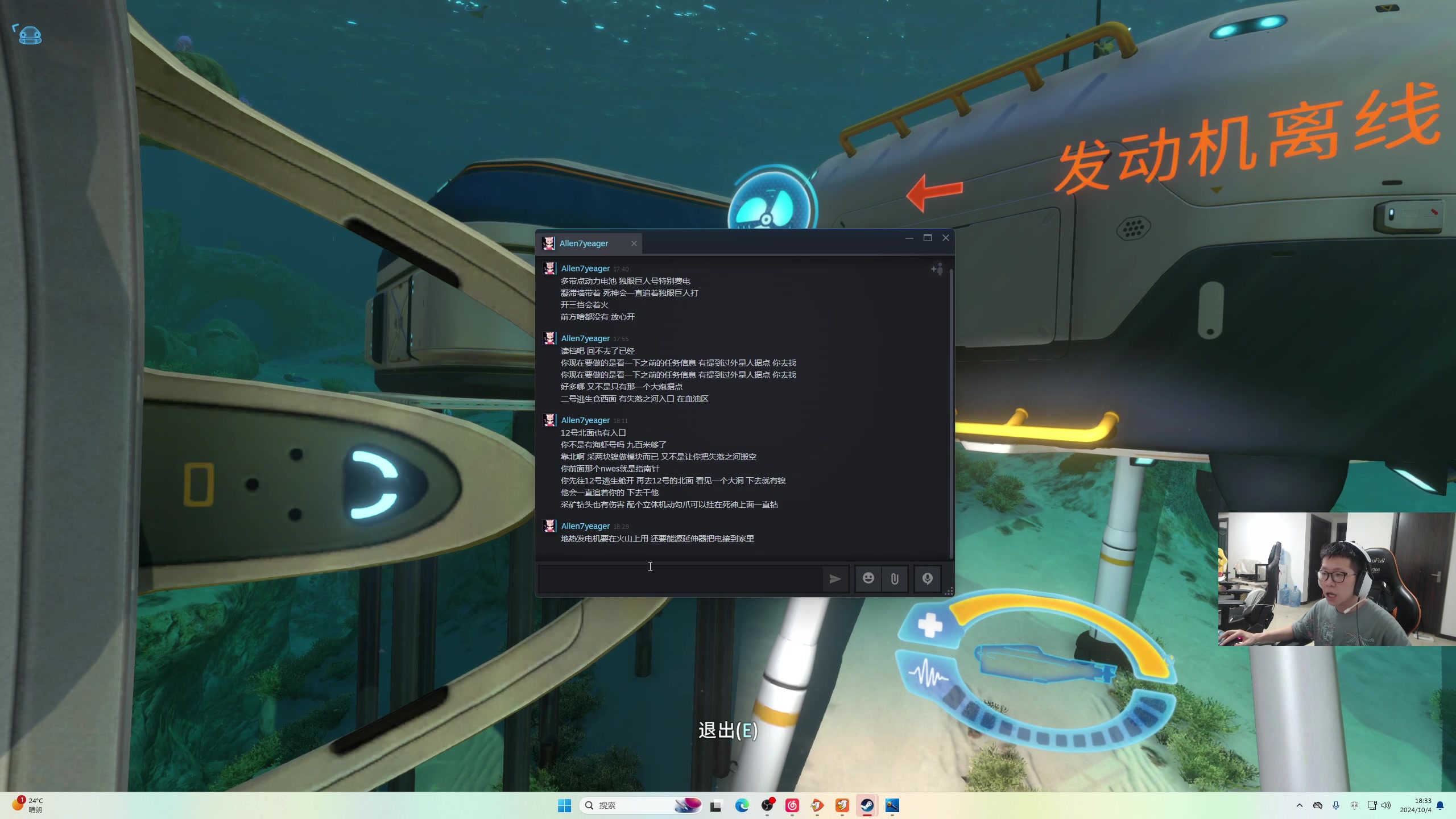
Task: Click the message '12号北面也有入口'
Action: point(593,433)
